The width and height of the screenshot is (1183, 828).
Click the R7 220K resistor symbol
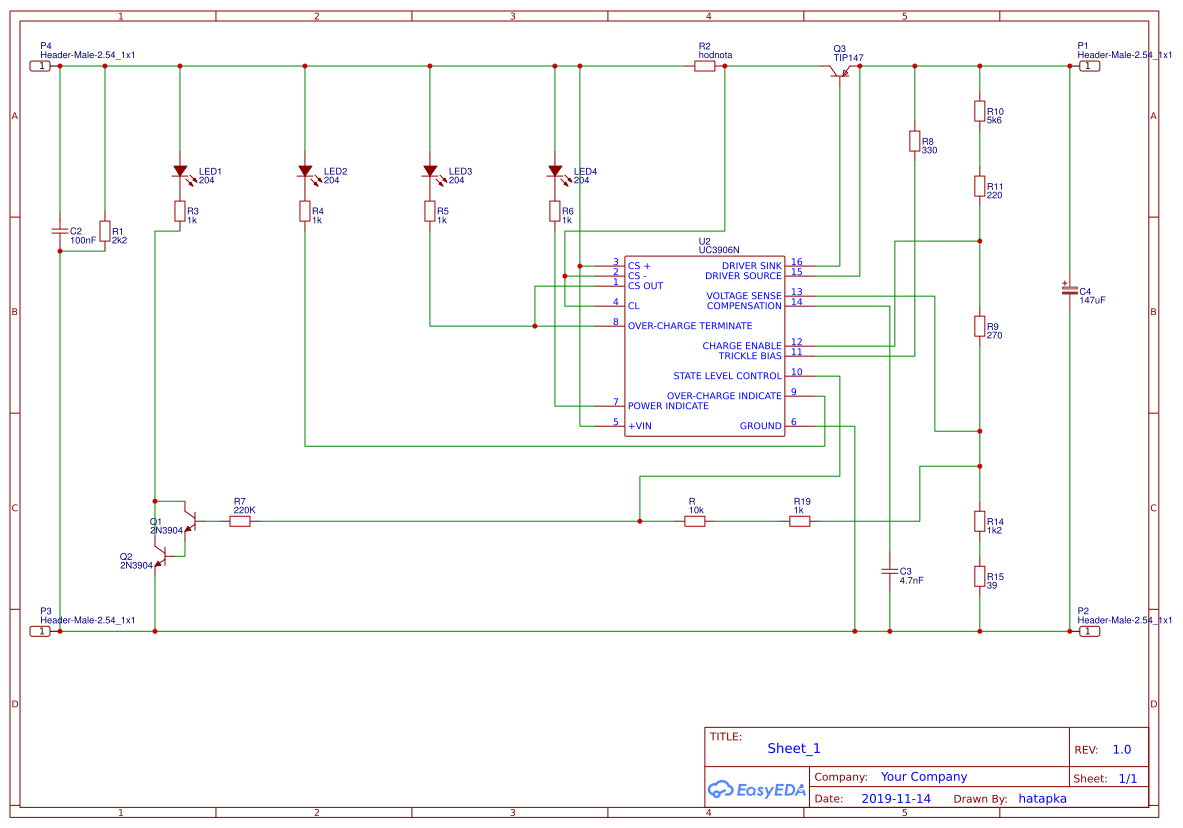coord(240,521)
